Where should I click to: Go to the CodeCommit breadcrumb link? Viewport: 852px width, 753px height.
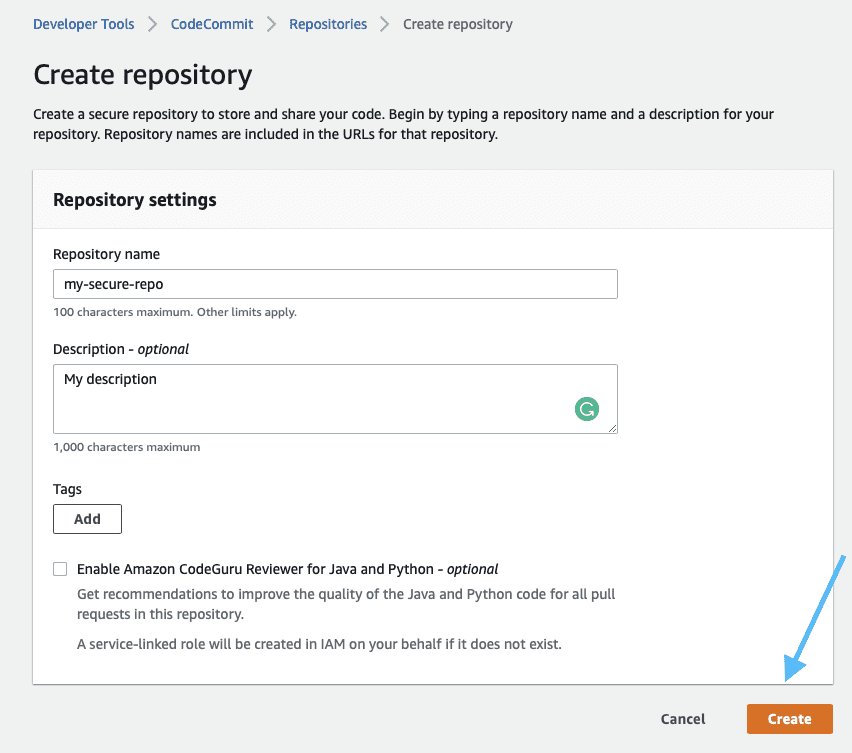212,24
